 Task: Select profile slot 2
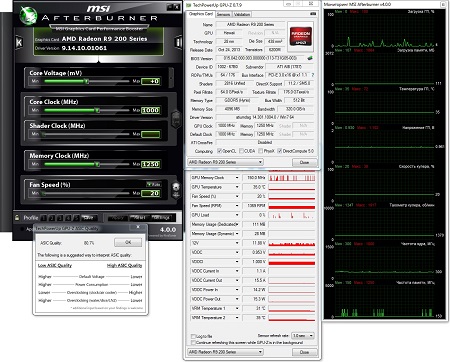pyautogui.click(x=52, y=218)
